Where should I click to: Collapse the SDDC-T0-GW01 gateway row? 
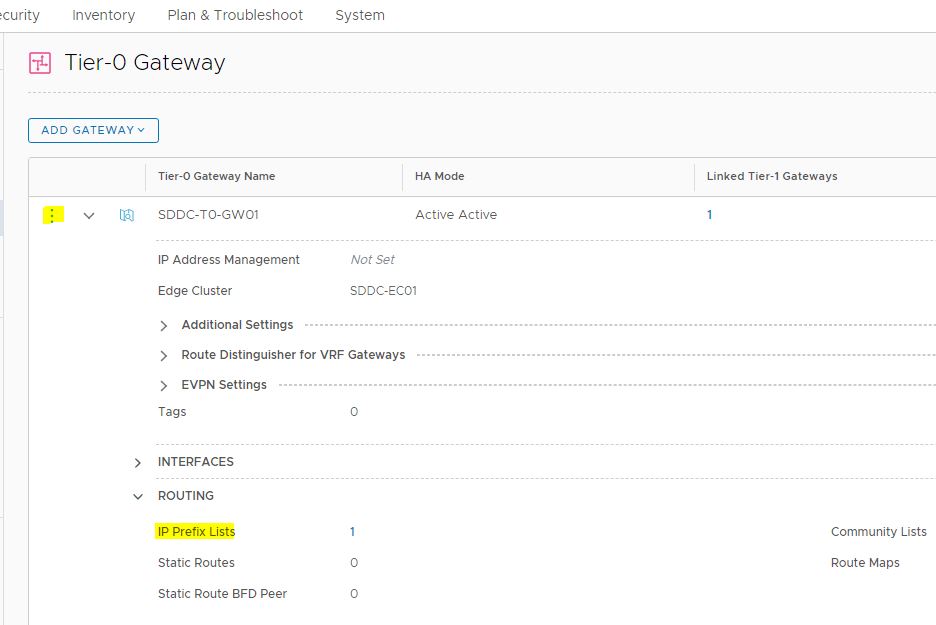coord(89,215)
